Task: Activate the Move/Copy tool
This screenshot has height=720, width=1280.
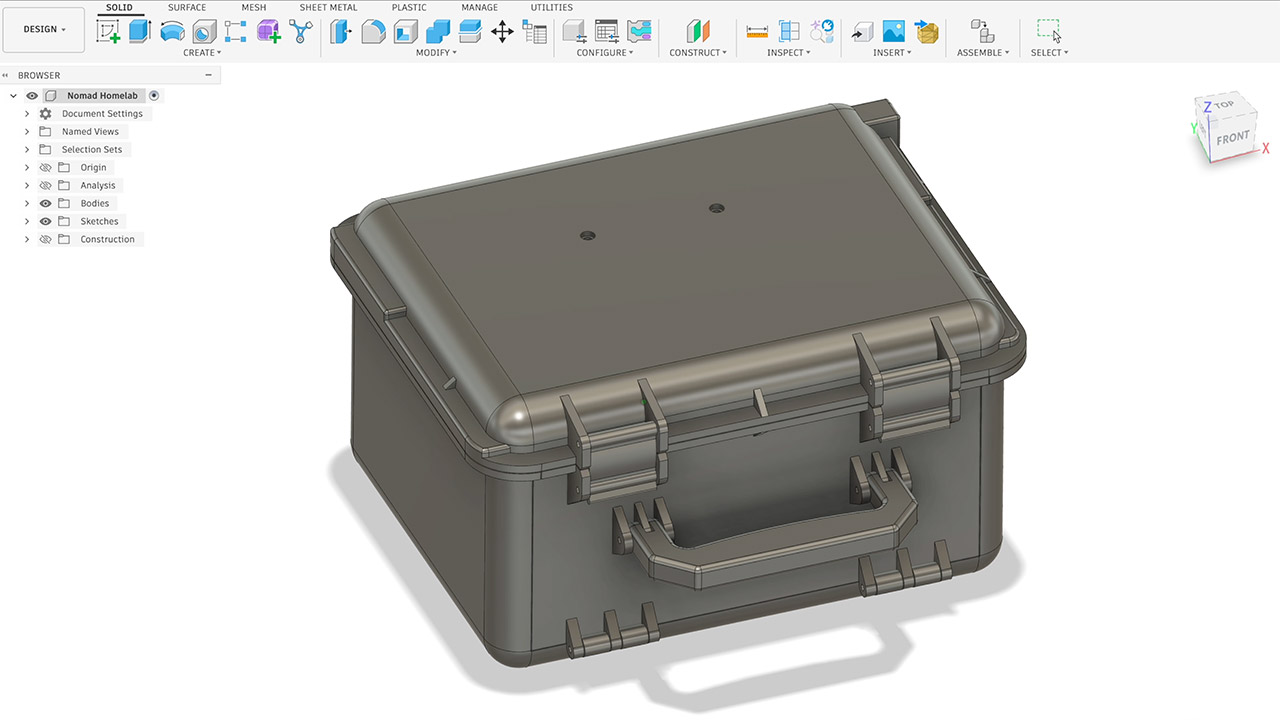Action: coord(502,31)
